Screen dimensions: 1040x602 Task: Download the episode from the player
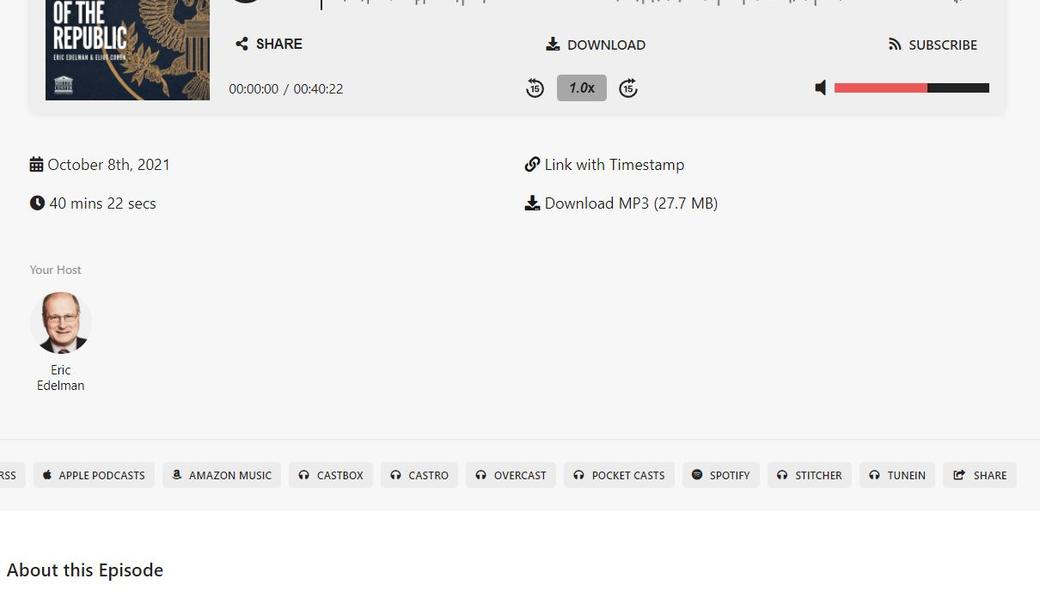tap(596, 45)
